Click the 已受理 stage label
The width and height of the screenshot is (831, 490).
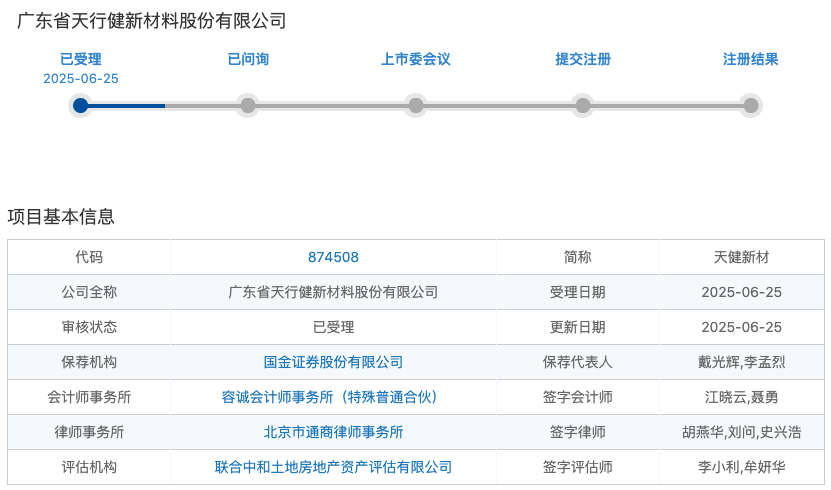[81, 59]
